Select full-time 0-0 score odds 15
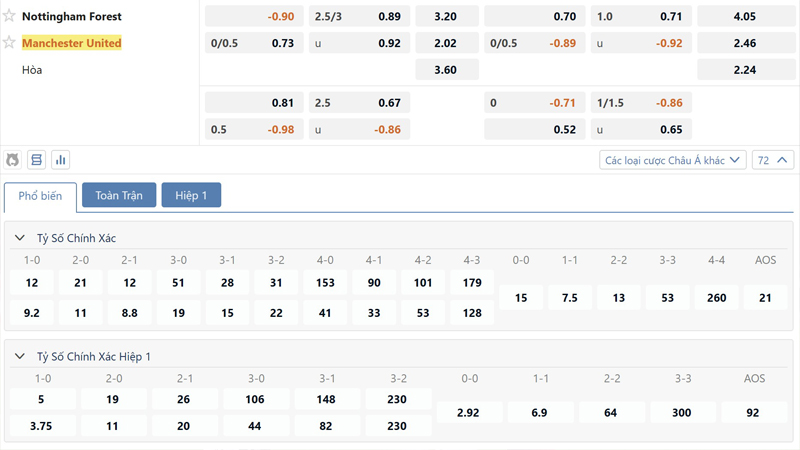The width and height of the screenshot is (800, 450). click(521, 298)
